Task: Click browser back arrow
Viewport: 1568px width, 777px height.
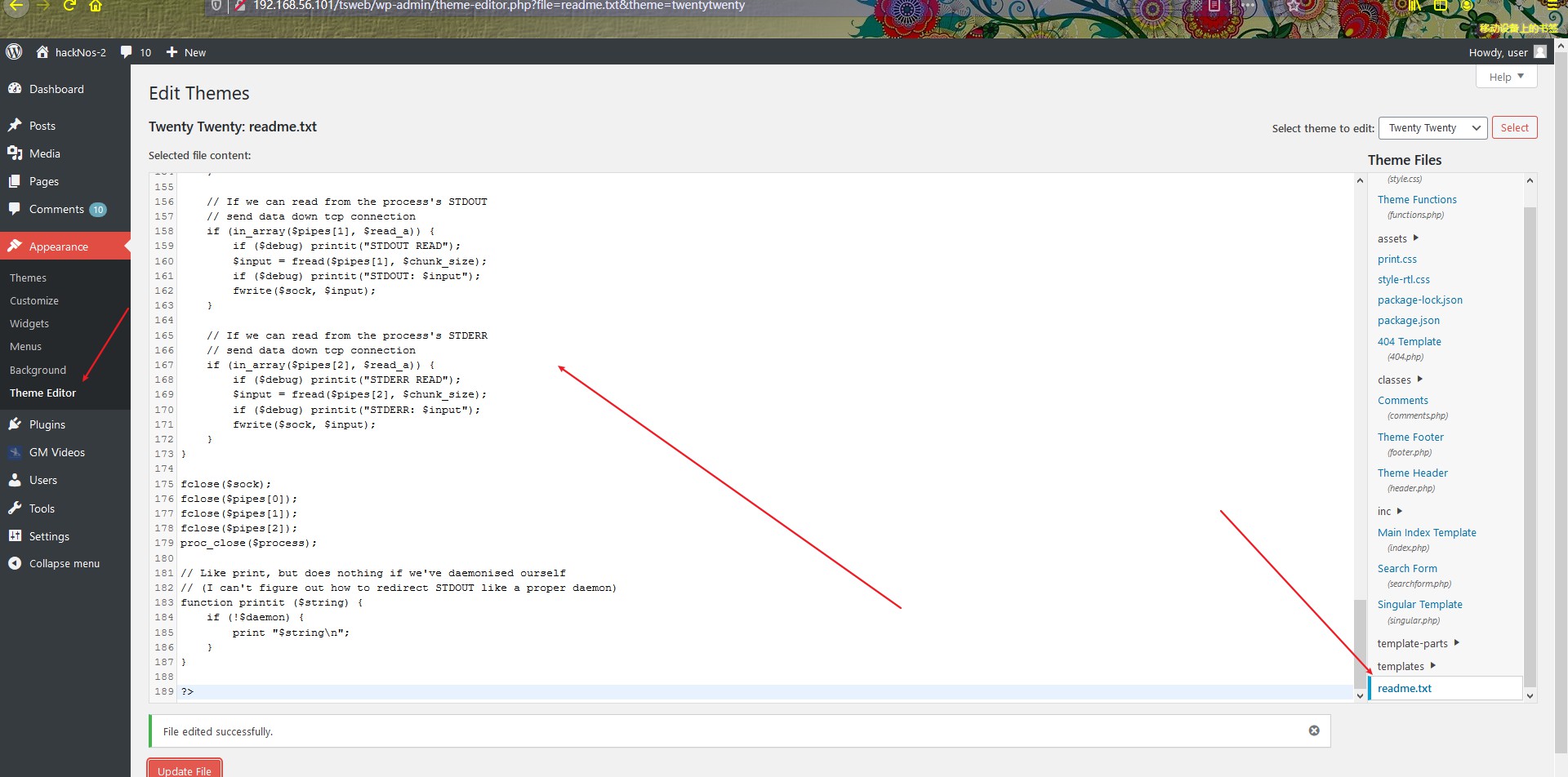Action: point(16,6)
